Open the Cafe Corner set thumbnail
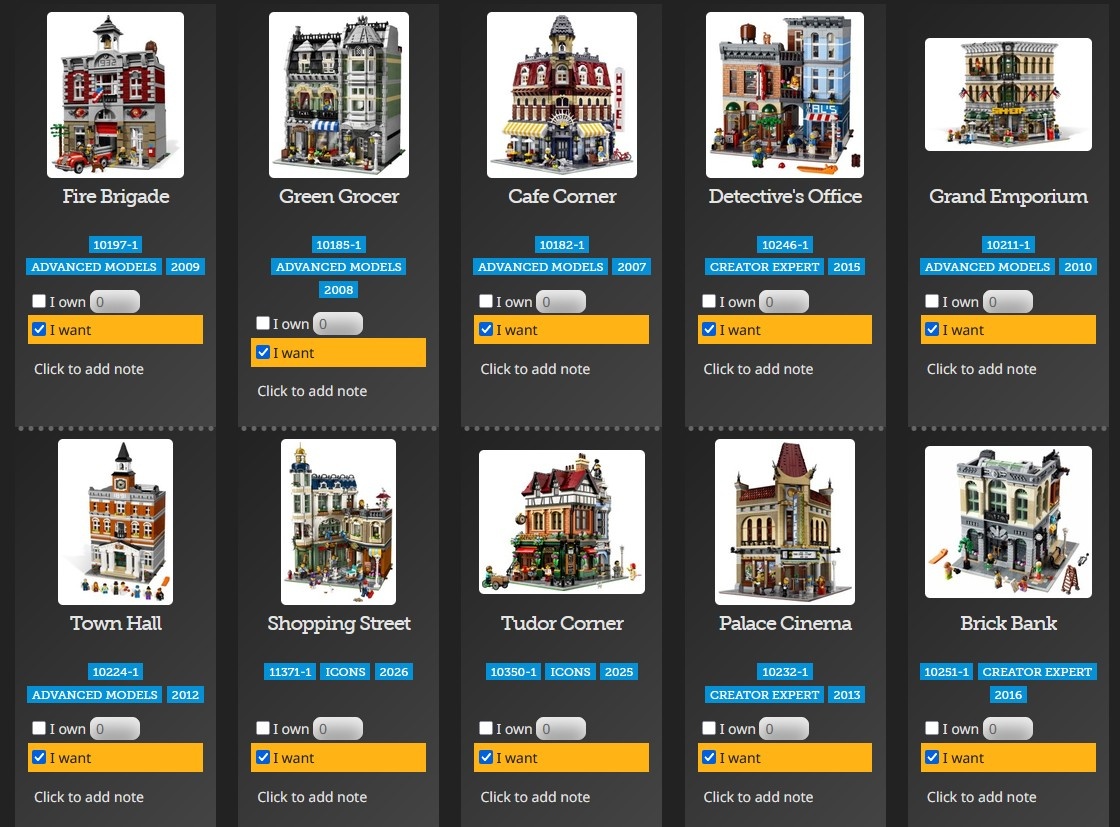Viewport: 1120px width, 827px height. click(561, 94)
